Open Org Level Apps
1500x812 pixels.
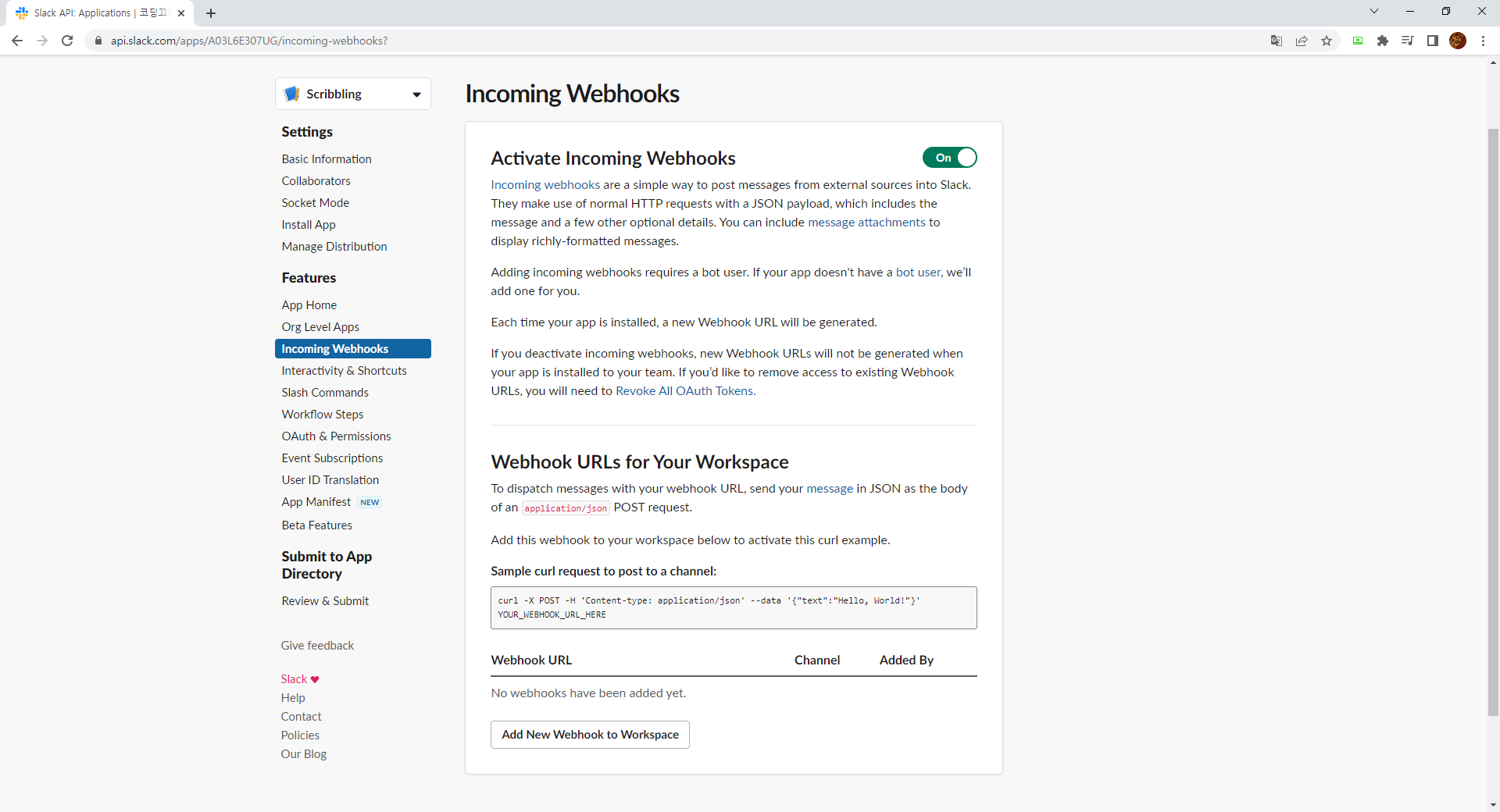[x=320, y=326]
